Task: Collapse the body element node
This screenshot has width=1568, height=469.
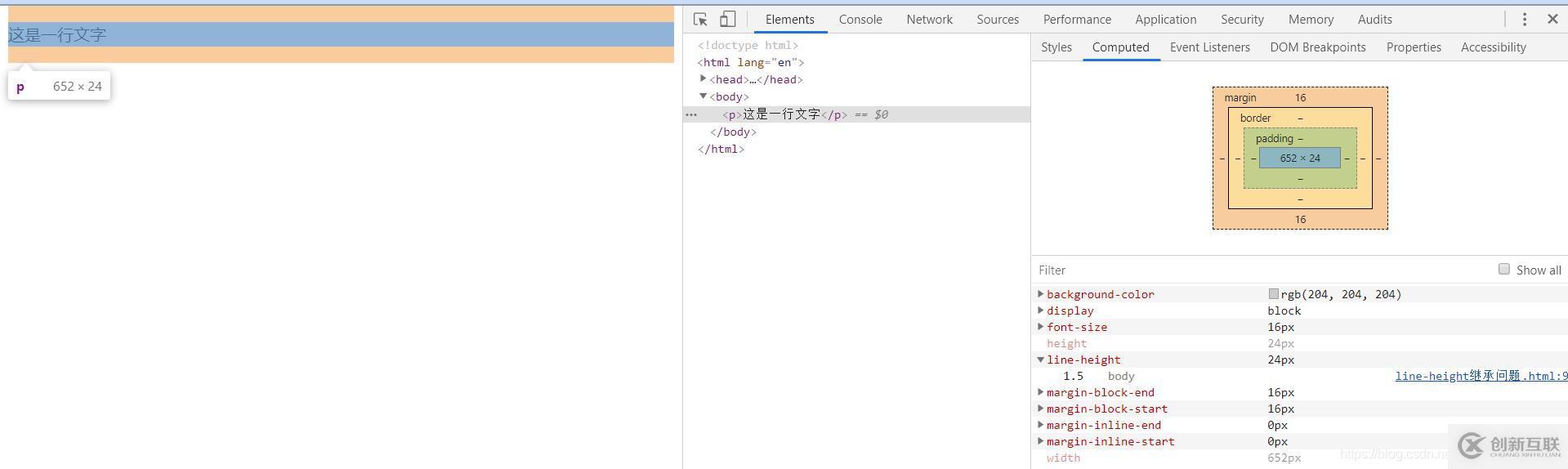Action: [703, 96]
